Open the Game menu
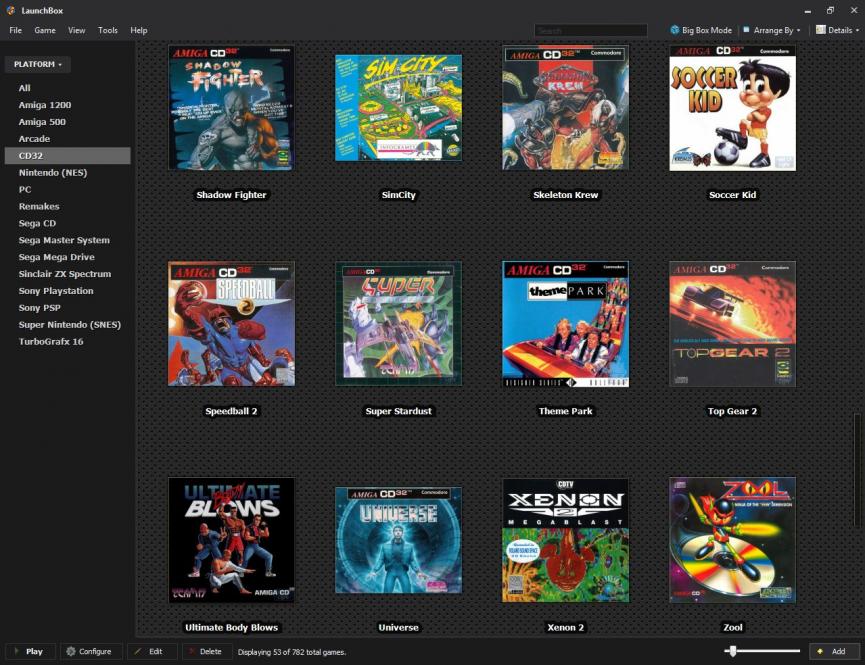 point(45,30)
